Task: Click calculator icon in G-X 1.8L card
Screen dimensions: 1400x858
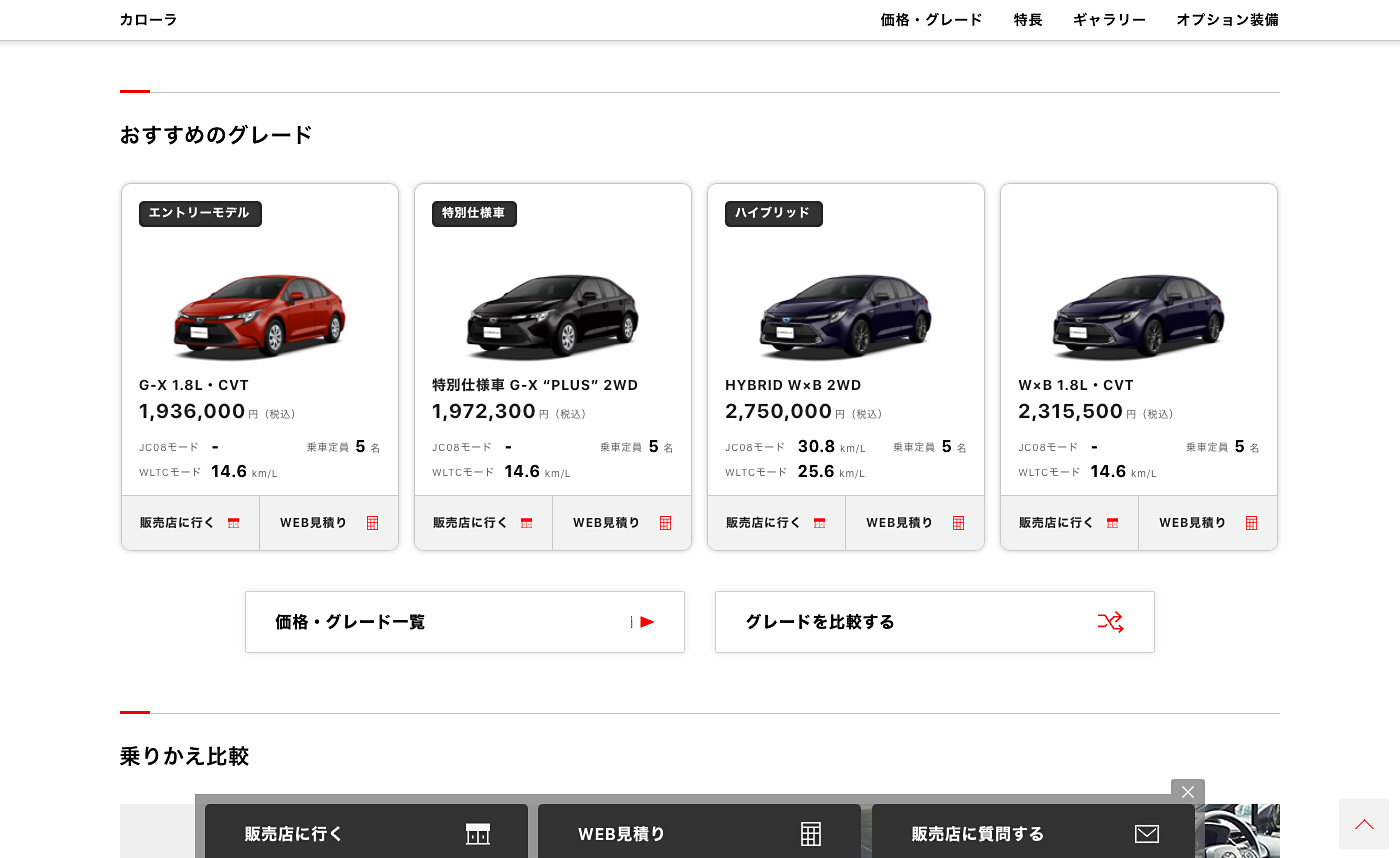Action: [x=373, y=523]
